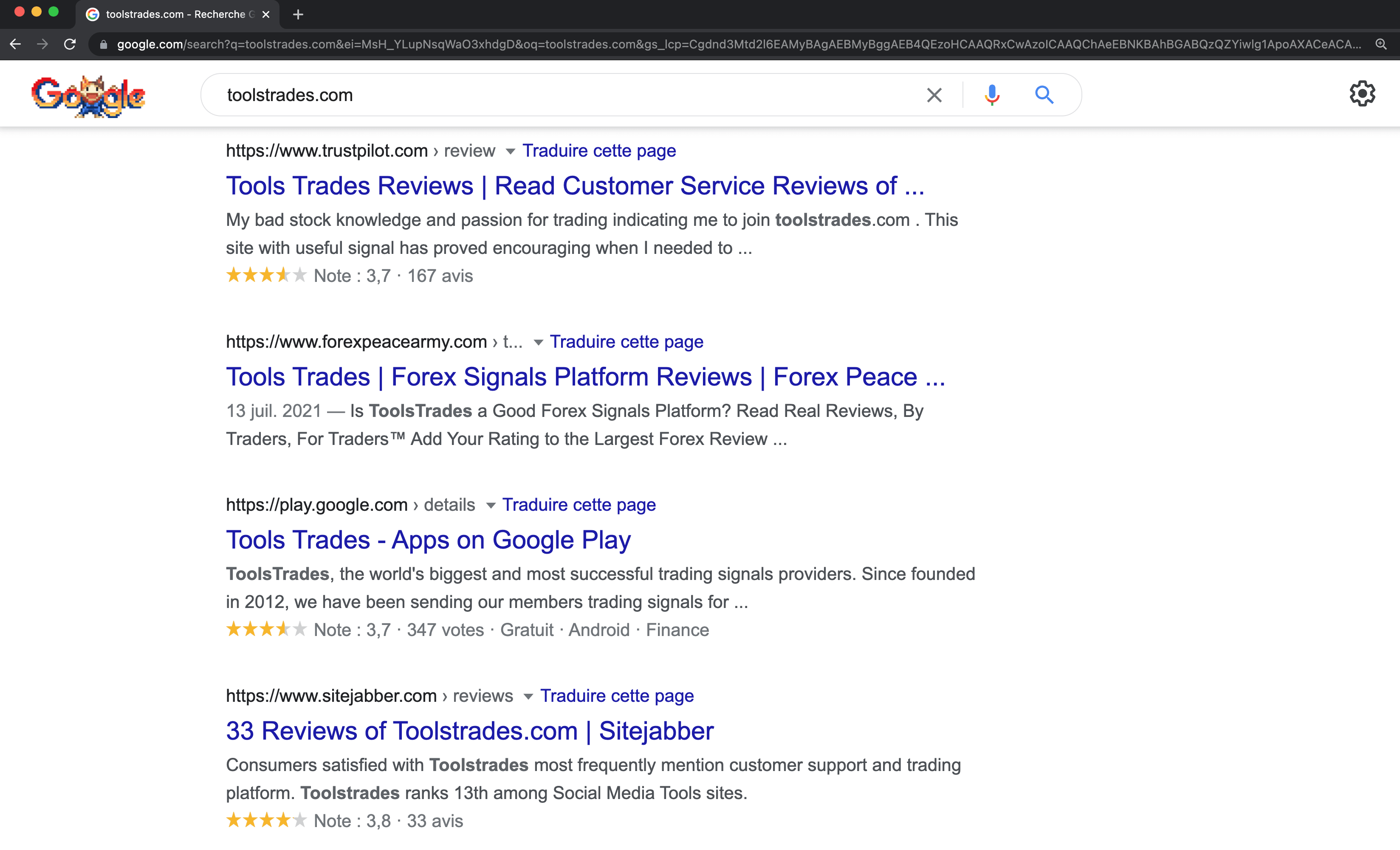This screenshot has height=850, width=1400.
Task: Click the '13 juil. 2021' date text
Action: [274, 411]
